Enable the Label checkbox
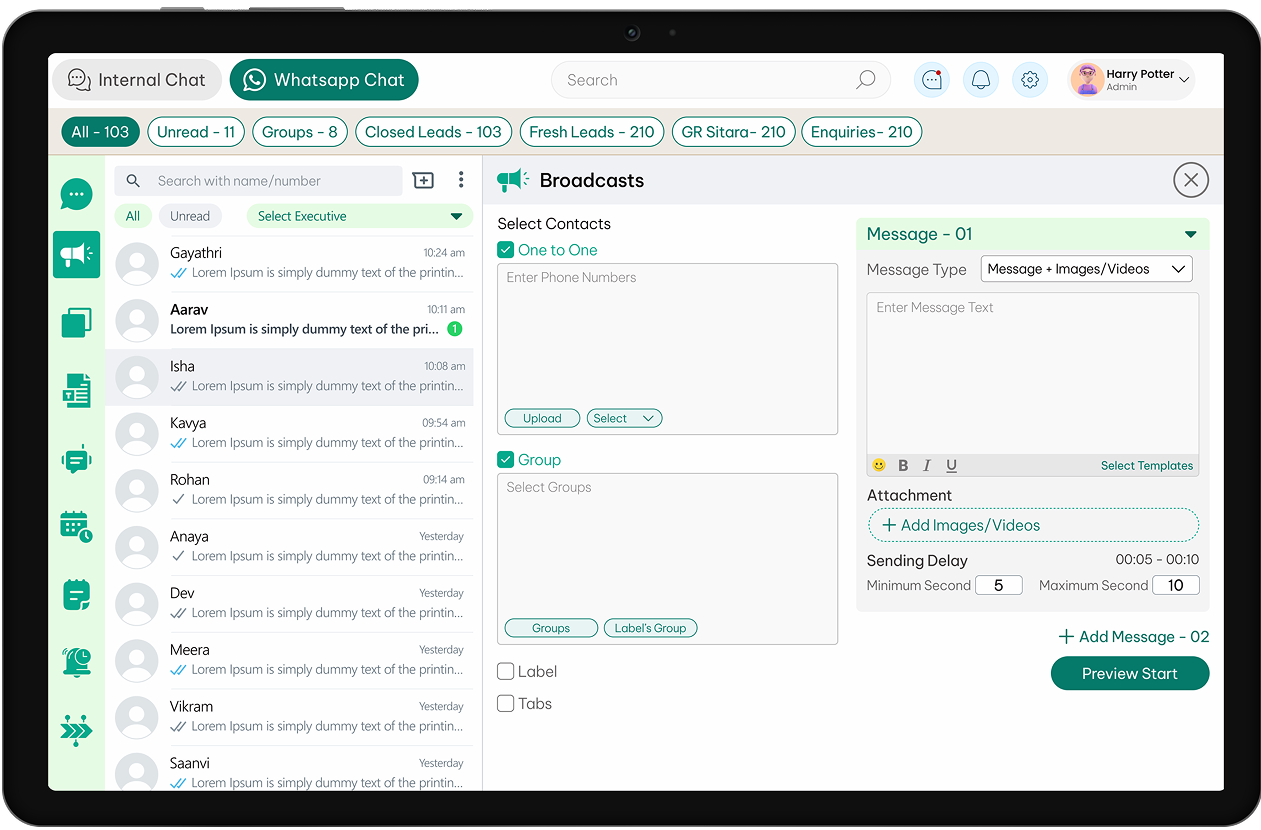The width and height of the screenshot is (1261, 830). pos(506,672)
